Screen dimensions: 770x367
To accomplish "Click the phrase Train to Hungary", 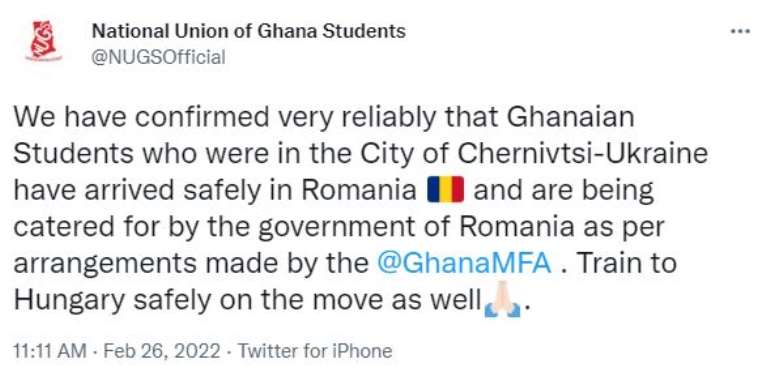I will [x=345, y=282].
